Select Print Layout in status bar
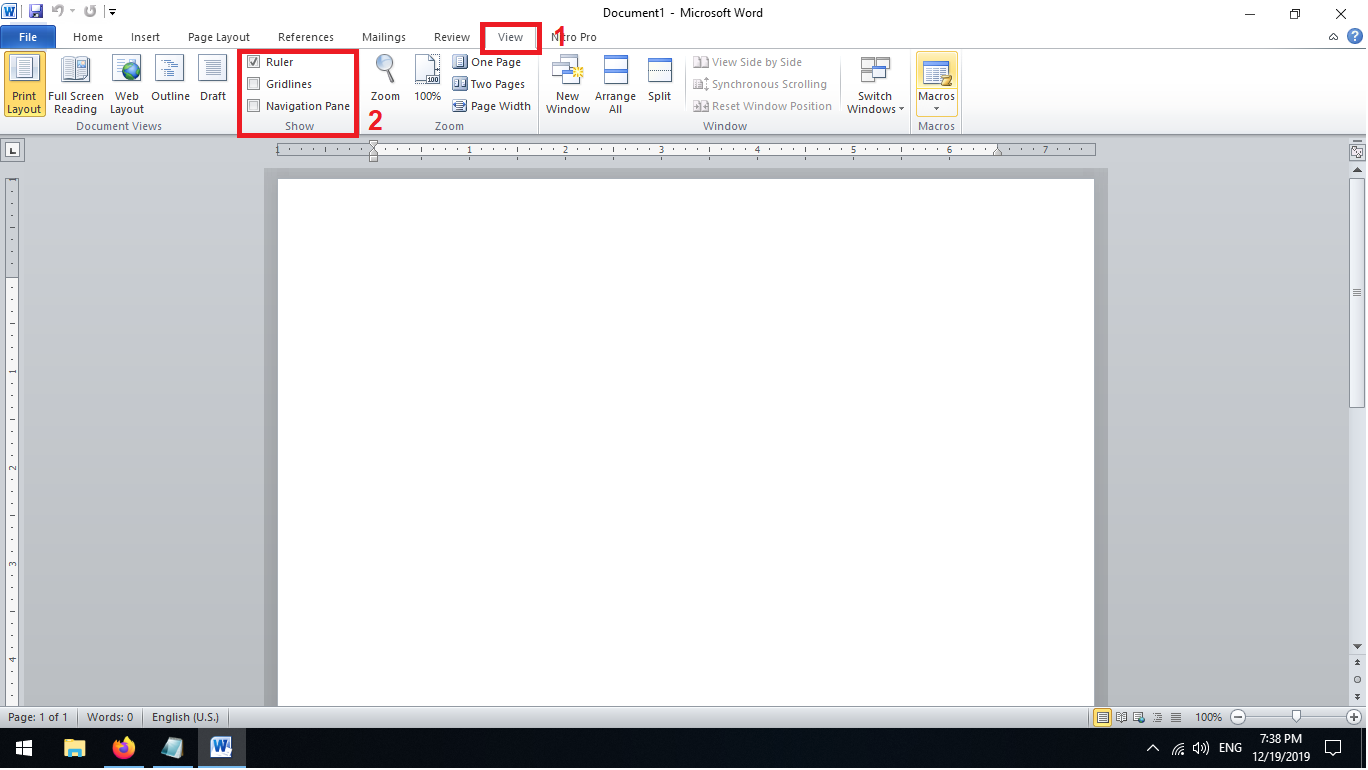 pyautogui.click(x=1103, y=717)
